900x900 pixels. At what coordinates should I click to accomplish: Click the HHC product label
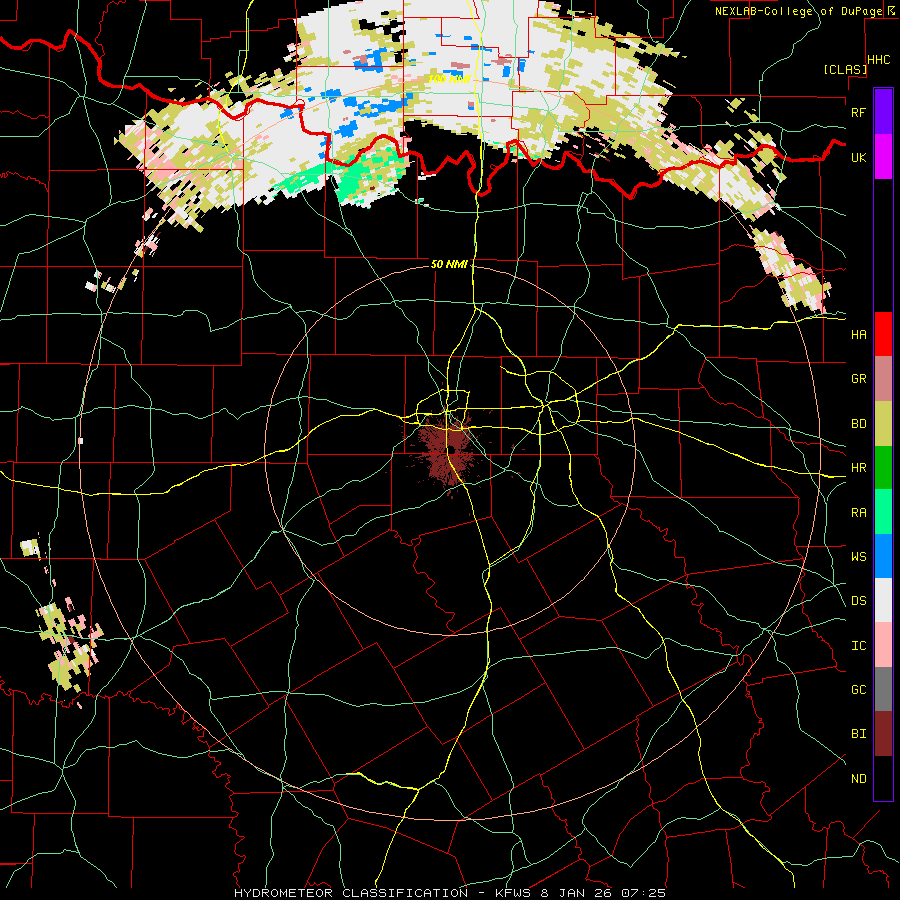878,60
